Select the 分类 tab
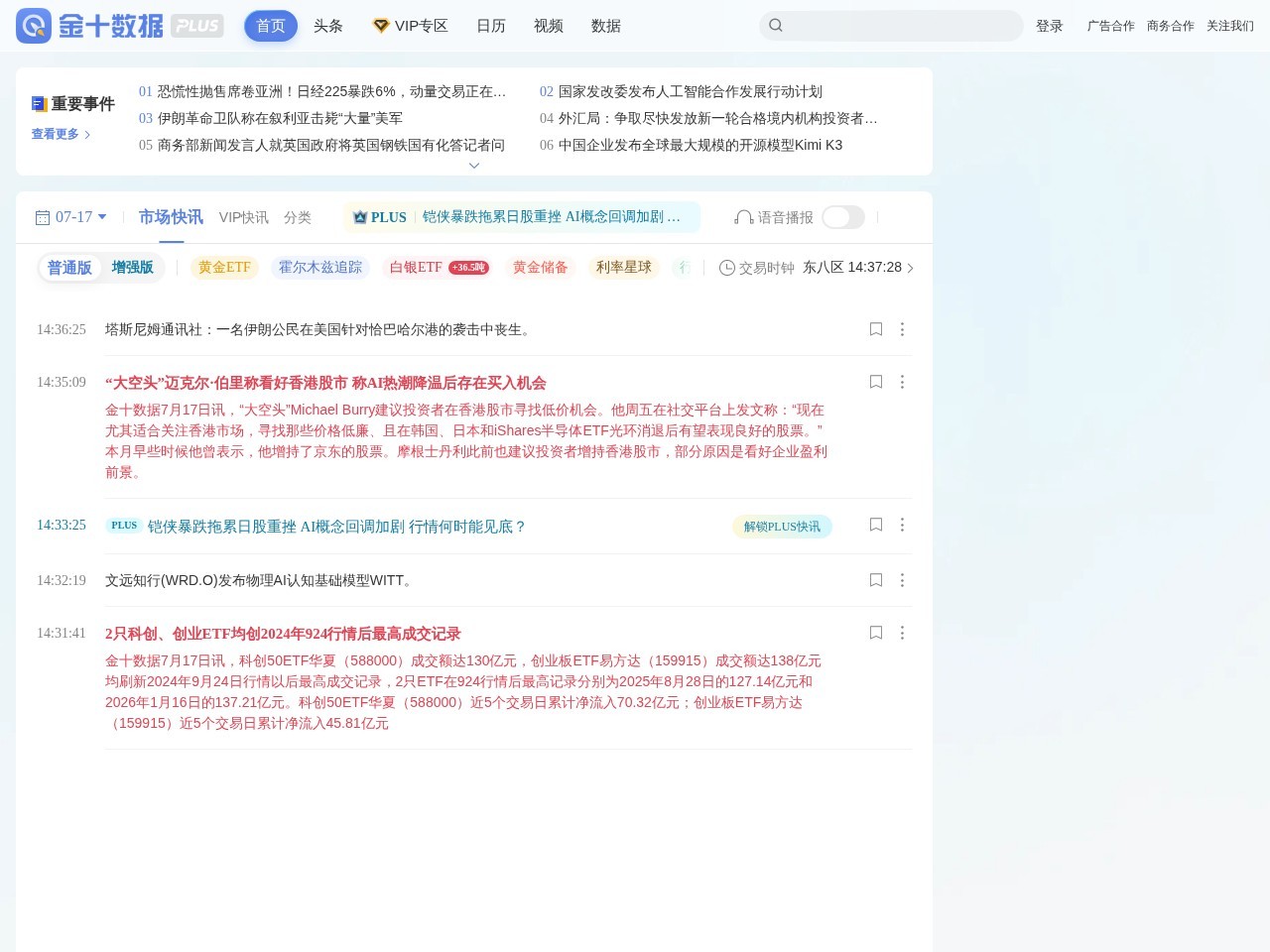The height and width of the screenshot is (952, 1270). pos(298,217)
